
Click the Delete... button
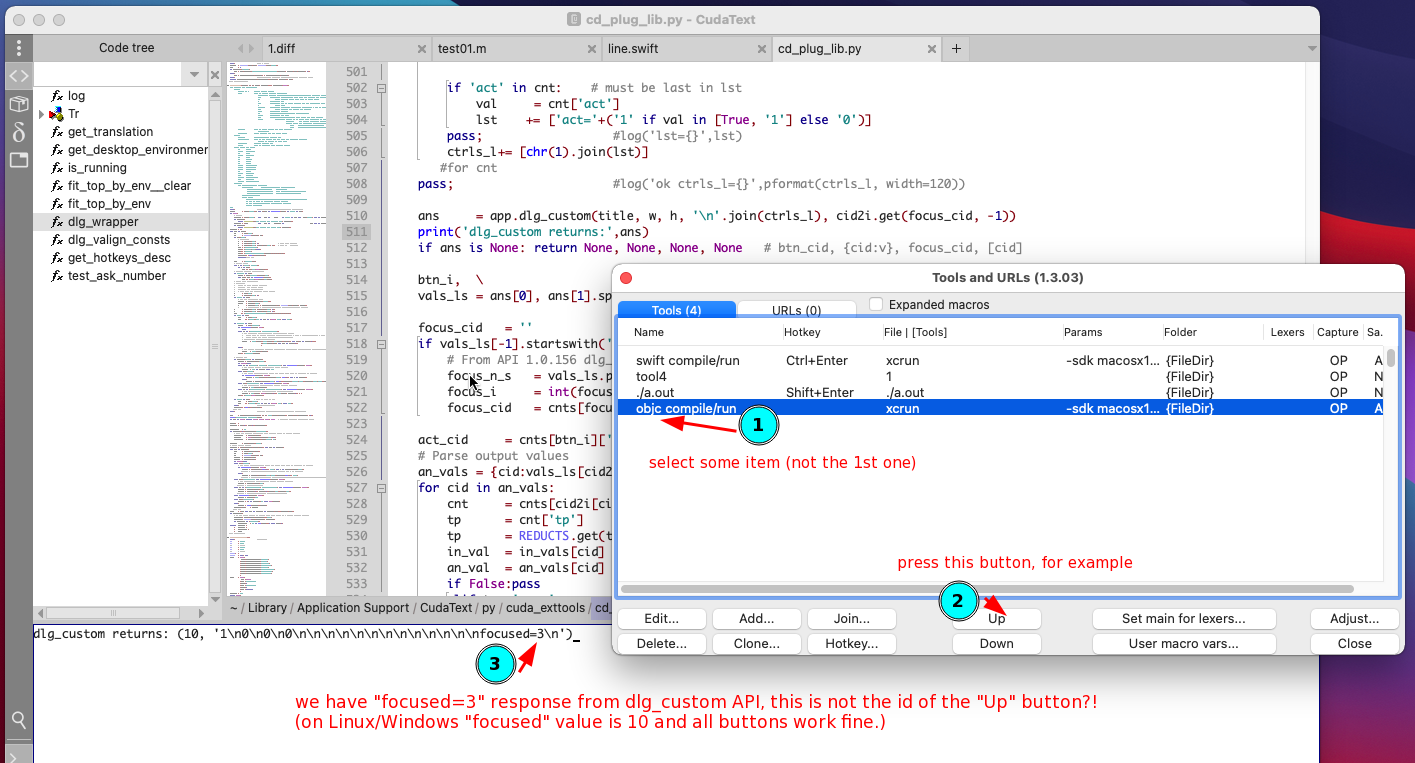[x=661, y=644]
